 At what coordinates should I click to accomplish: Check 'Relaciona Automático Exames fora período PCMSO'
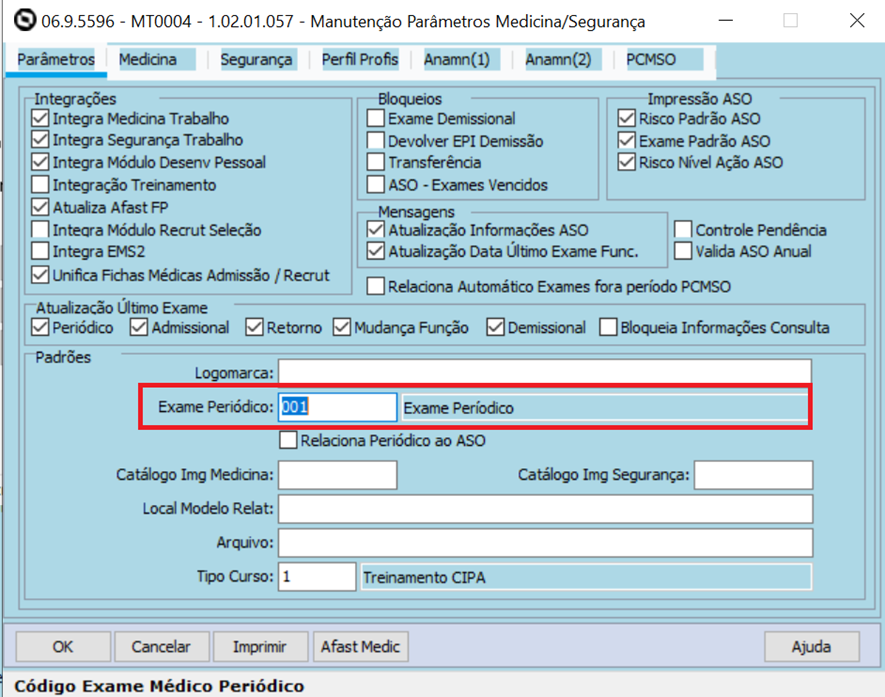click(x=376, y=286)
